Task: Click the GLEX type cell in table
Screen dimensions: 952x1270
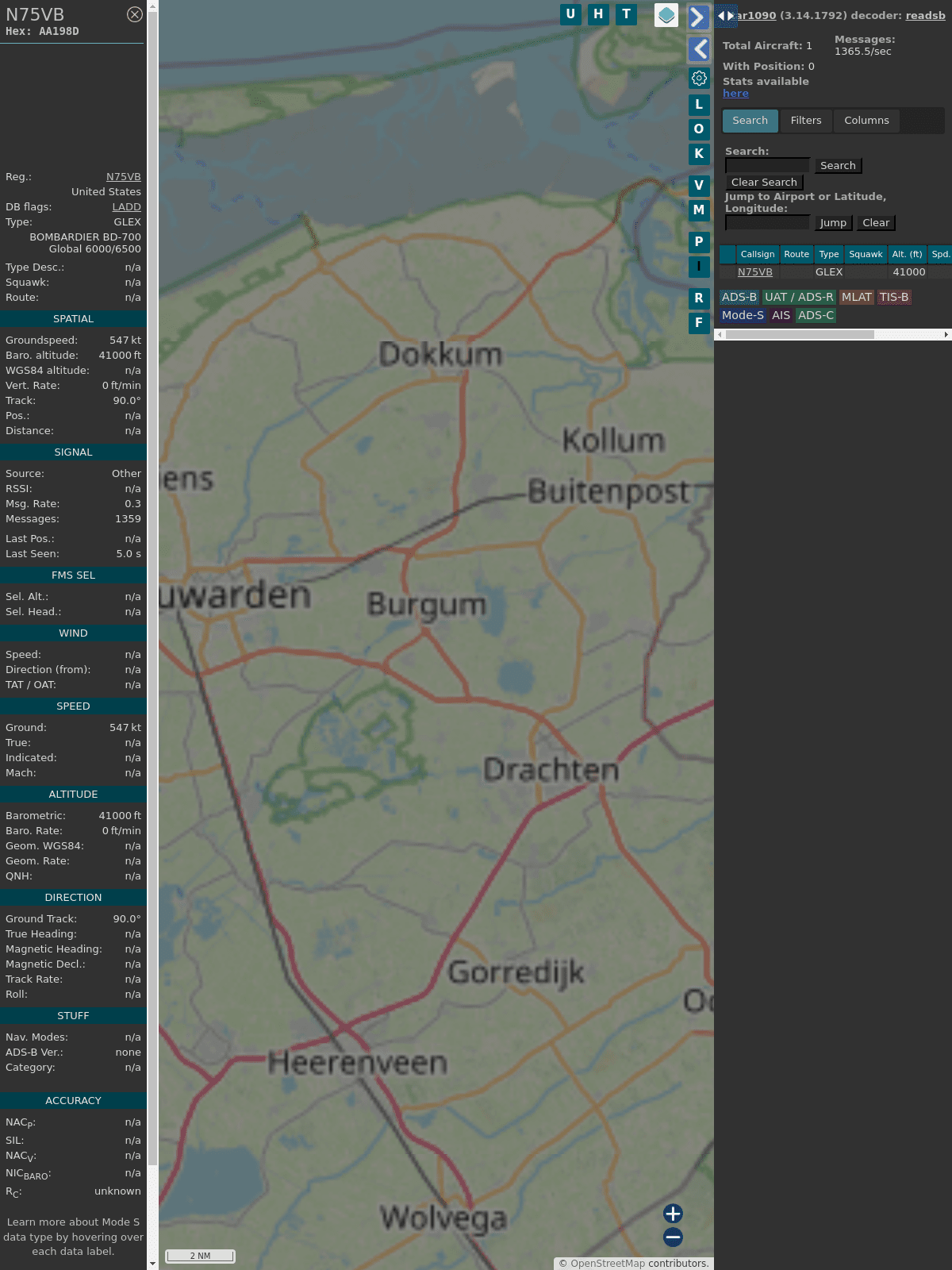Action: (x=829, y=272)
